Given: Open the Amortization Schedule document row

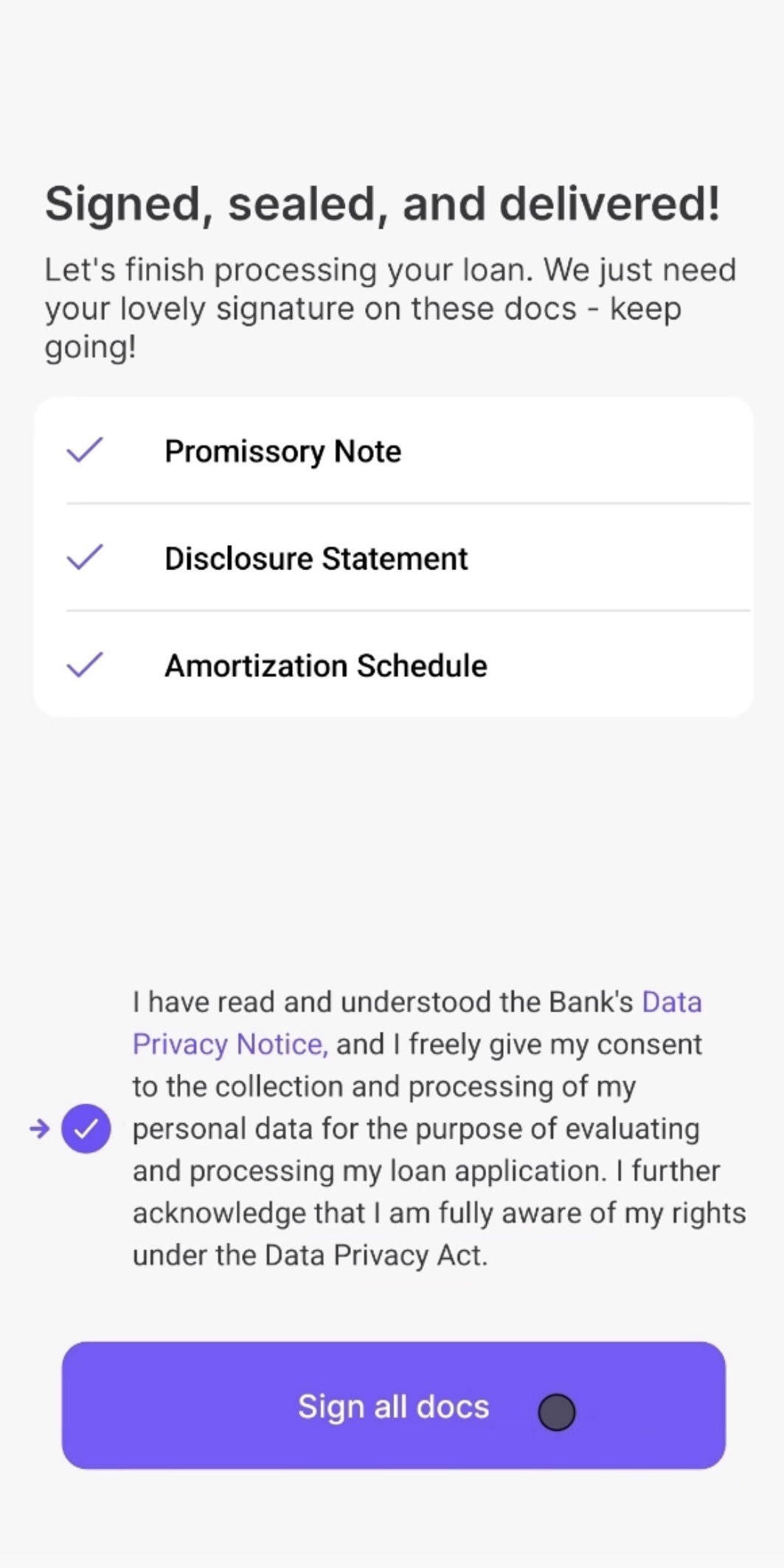Looking at the screenshot, I should (x=393, y=665).
